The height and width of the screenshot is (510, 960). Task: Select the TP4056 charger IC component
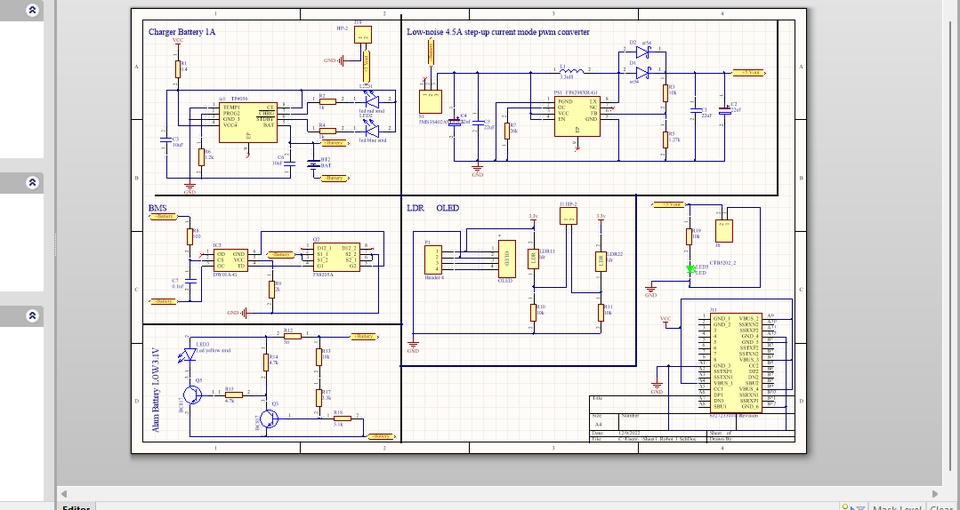coord(248,122)
